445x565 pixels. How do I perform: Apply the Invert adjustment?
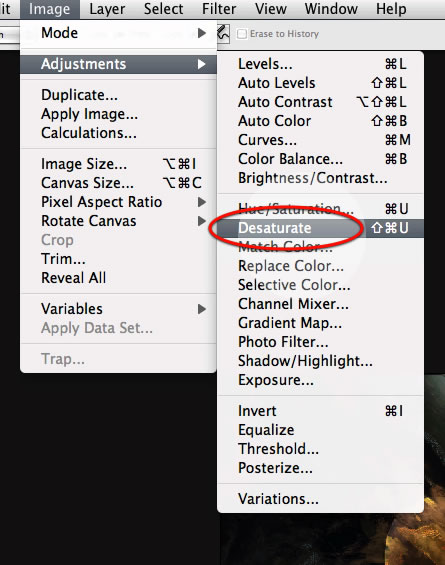(x=320, y=411)
